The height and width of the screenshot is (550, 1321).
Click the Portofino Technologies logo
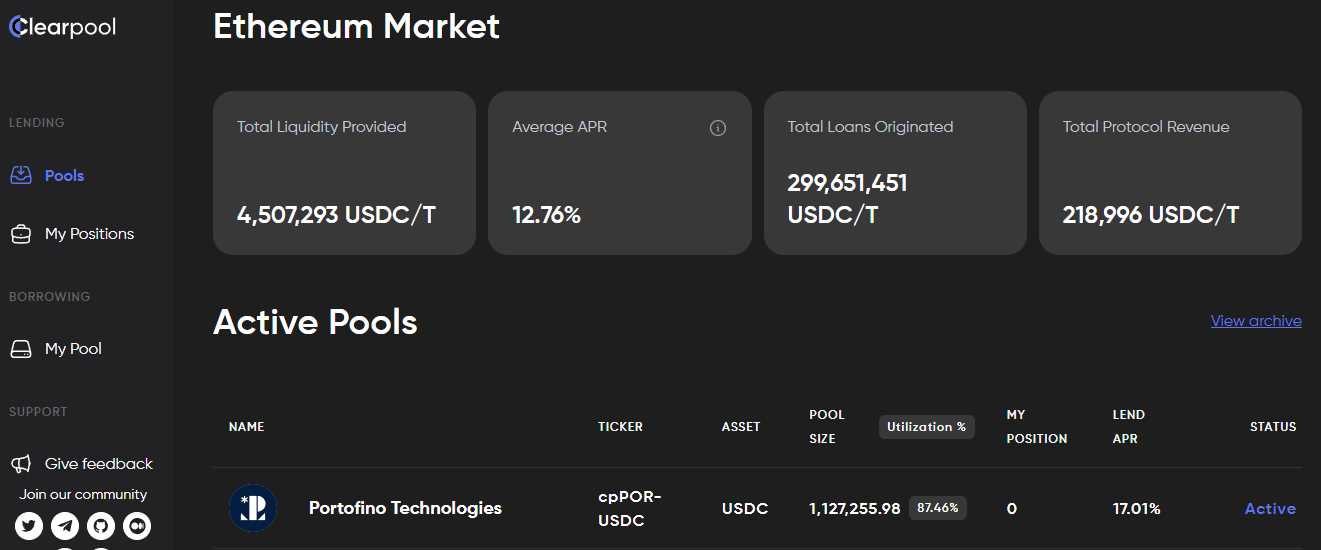(252, 508)
